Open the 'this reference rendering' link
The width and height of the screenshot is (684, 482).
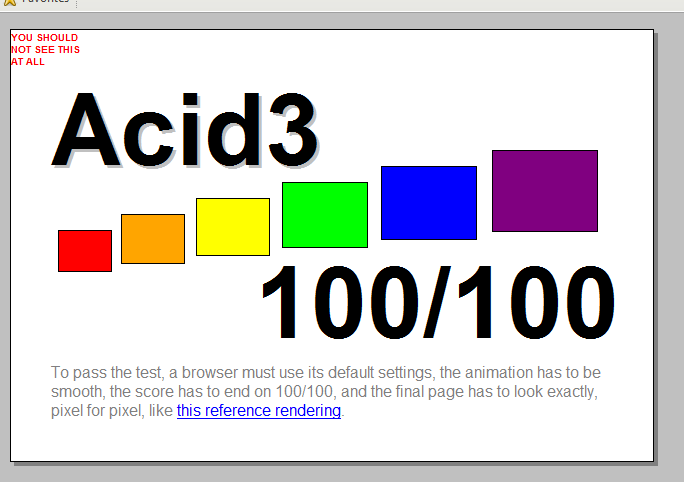click(x=259, y=411)
